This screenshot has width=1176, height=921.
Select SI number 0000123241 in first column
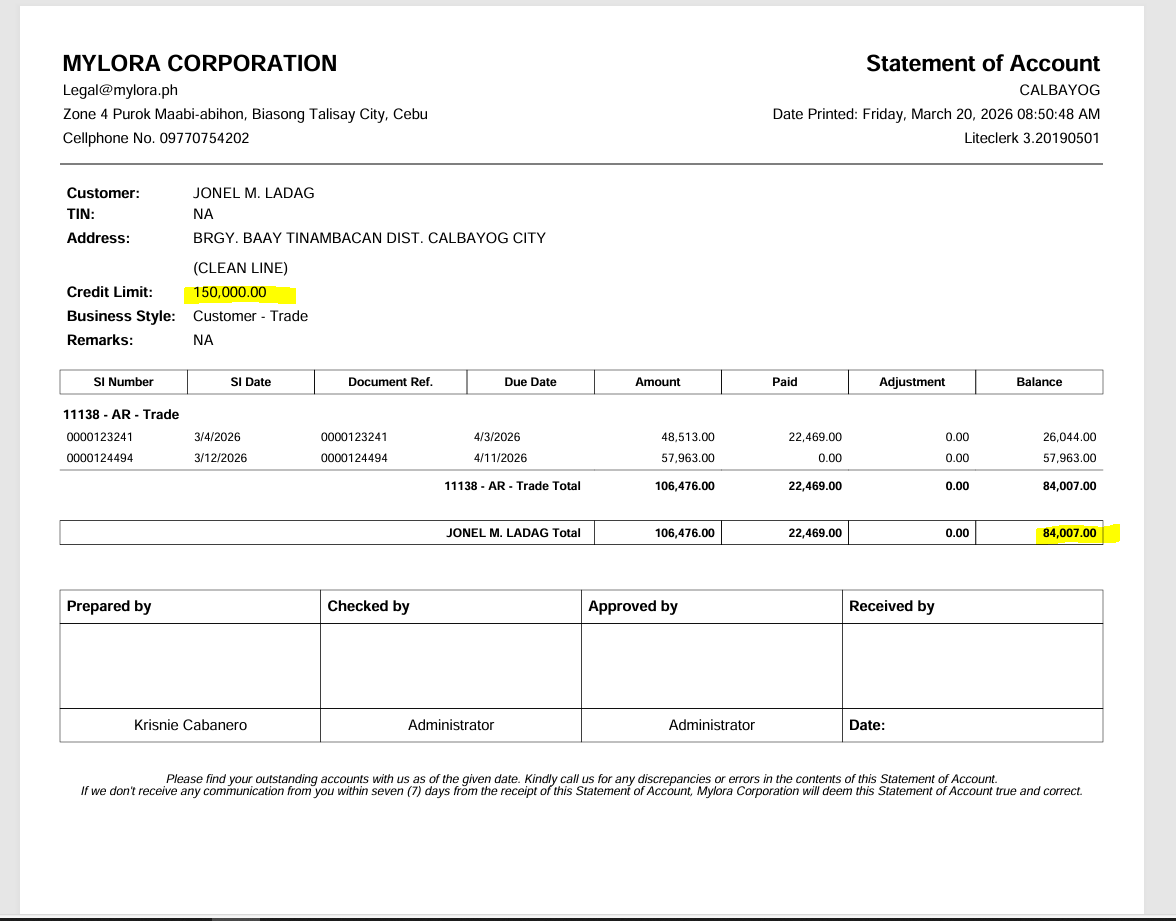click(x=98, y=437)
